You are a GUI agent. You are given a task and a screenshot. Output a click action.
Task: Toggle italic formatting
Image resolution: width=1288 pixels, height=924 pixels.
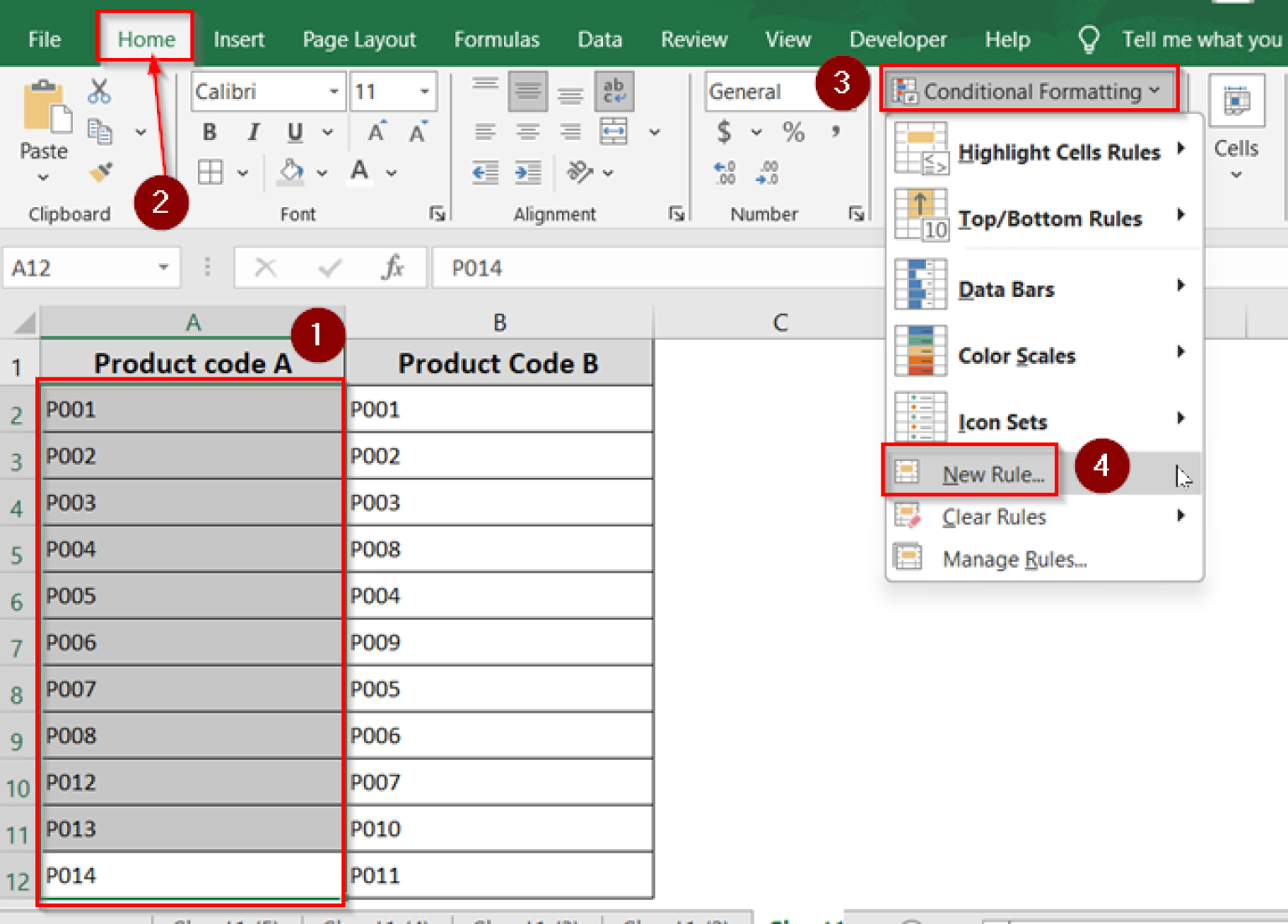click(252, 132)
